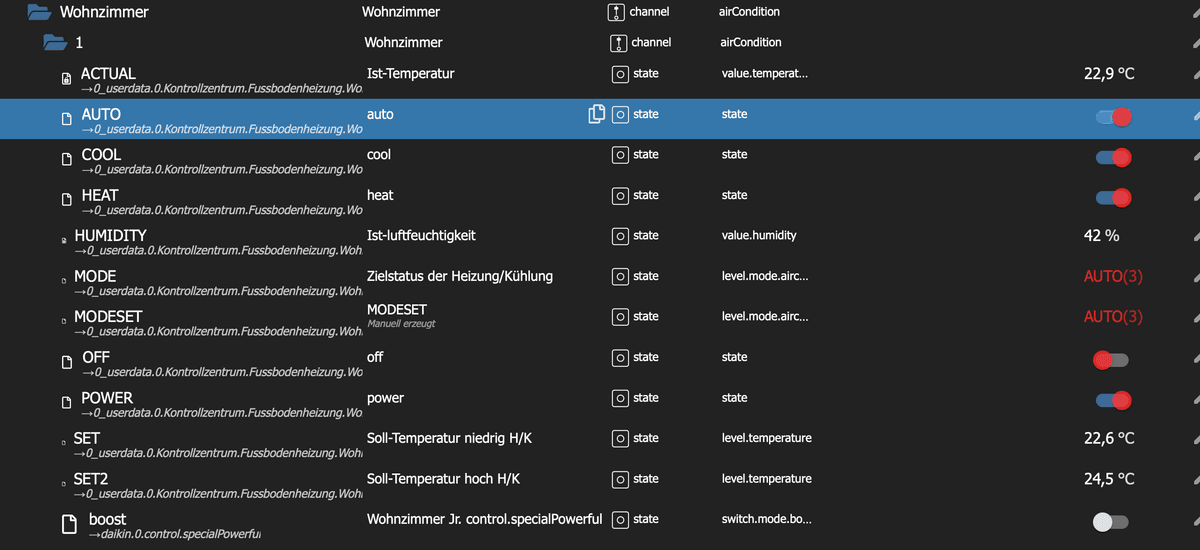Select the SET2 tree item
Image resolution: width=1200 pixels, height=550 pixels.
91,479
